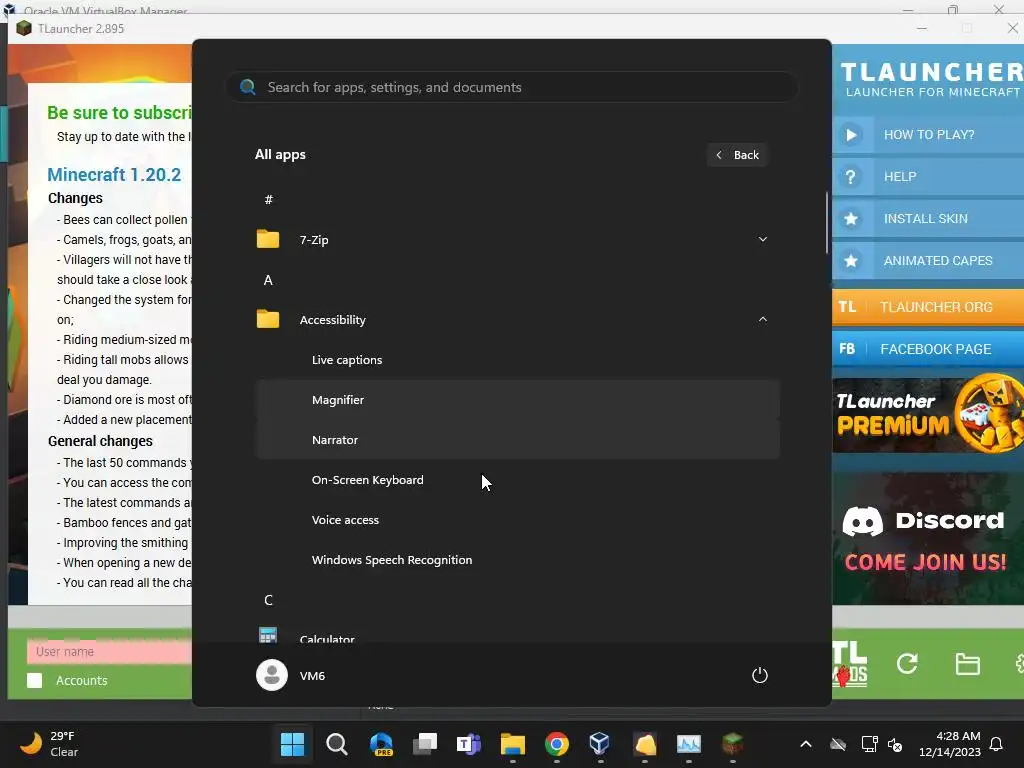Image resolution: width=1024 pixels, height=768 pixels.
Task: Click the TLauncher refresh icon
Action: point(907,664)
